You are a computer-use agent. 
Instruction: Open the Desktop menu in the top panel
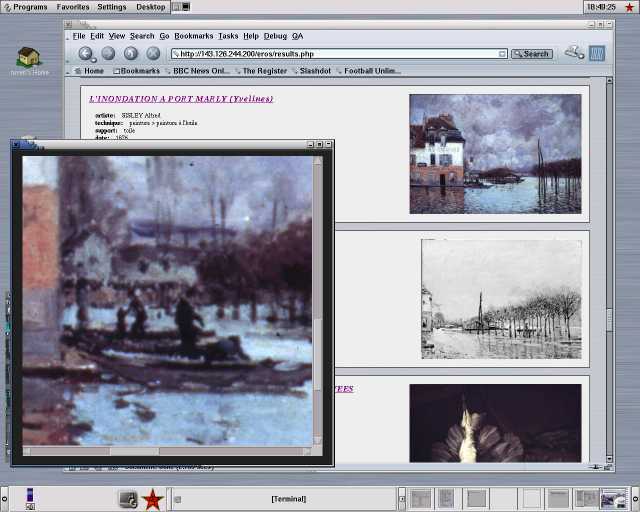coord(151,7)
